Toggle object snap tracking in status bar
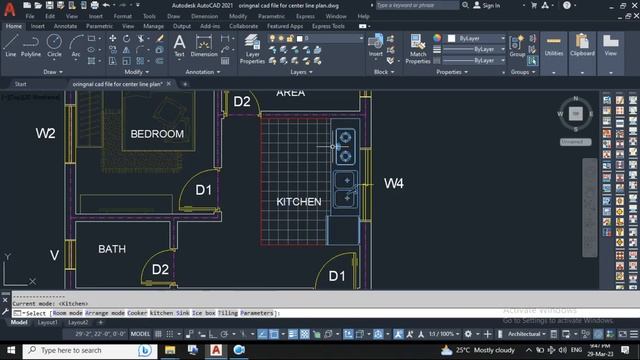This screenshot has width=640, height=360. (262, 334)
